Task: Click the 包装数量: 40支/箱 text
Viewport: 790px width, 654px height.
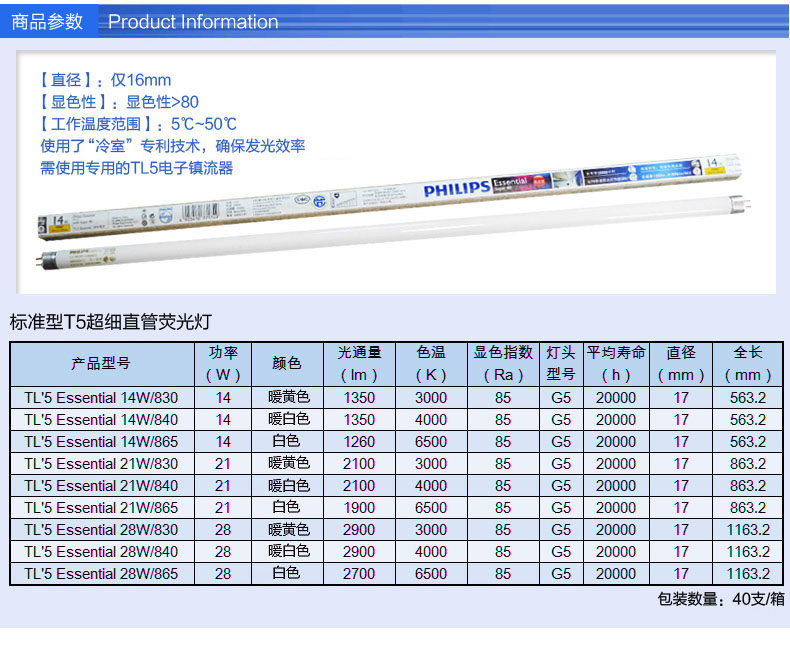Action: point(721,599)
